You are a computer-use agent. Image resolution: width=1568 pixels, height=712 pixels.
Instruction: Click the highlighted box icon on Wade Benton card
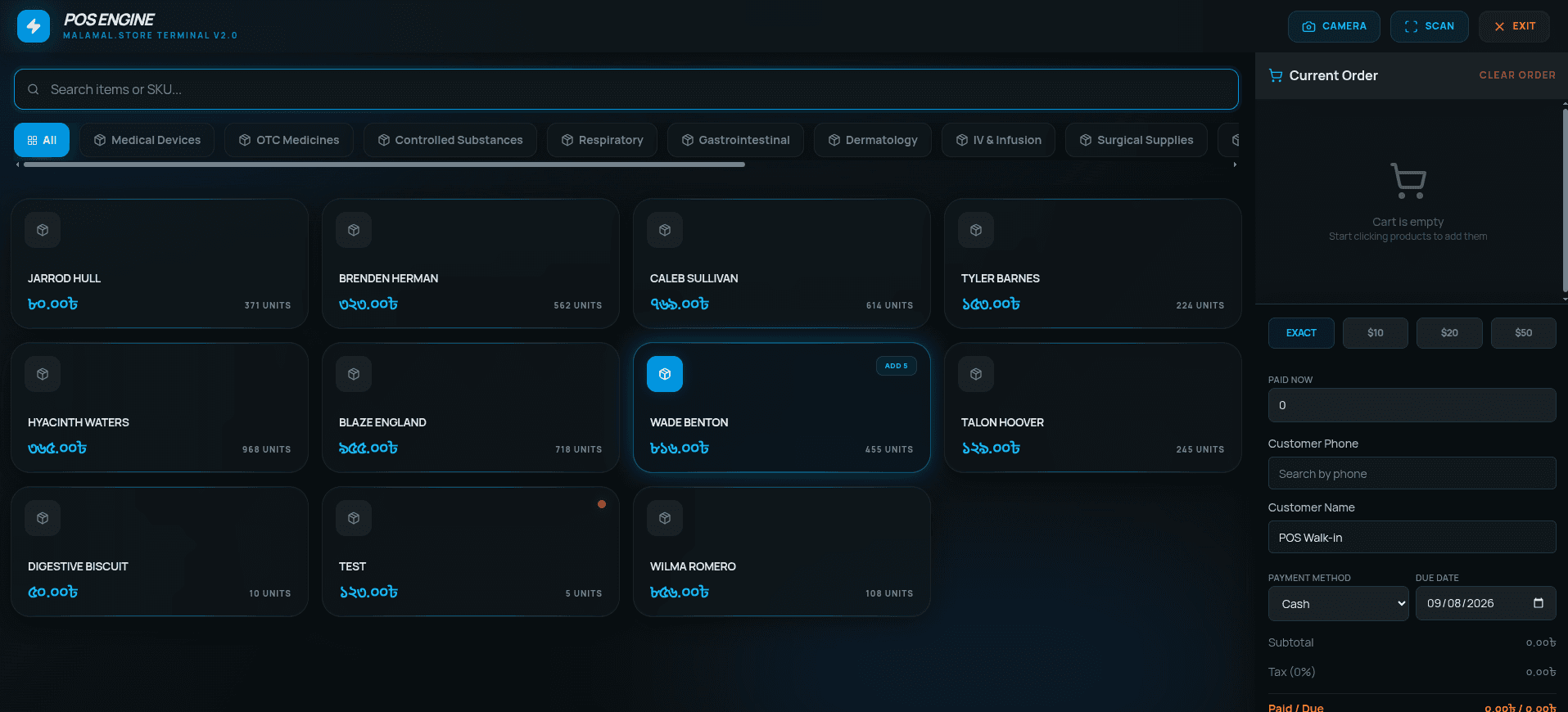665,374
